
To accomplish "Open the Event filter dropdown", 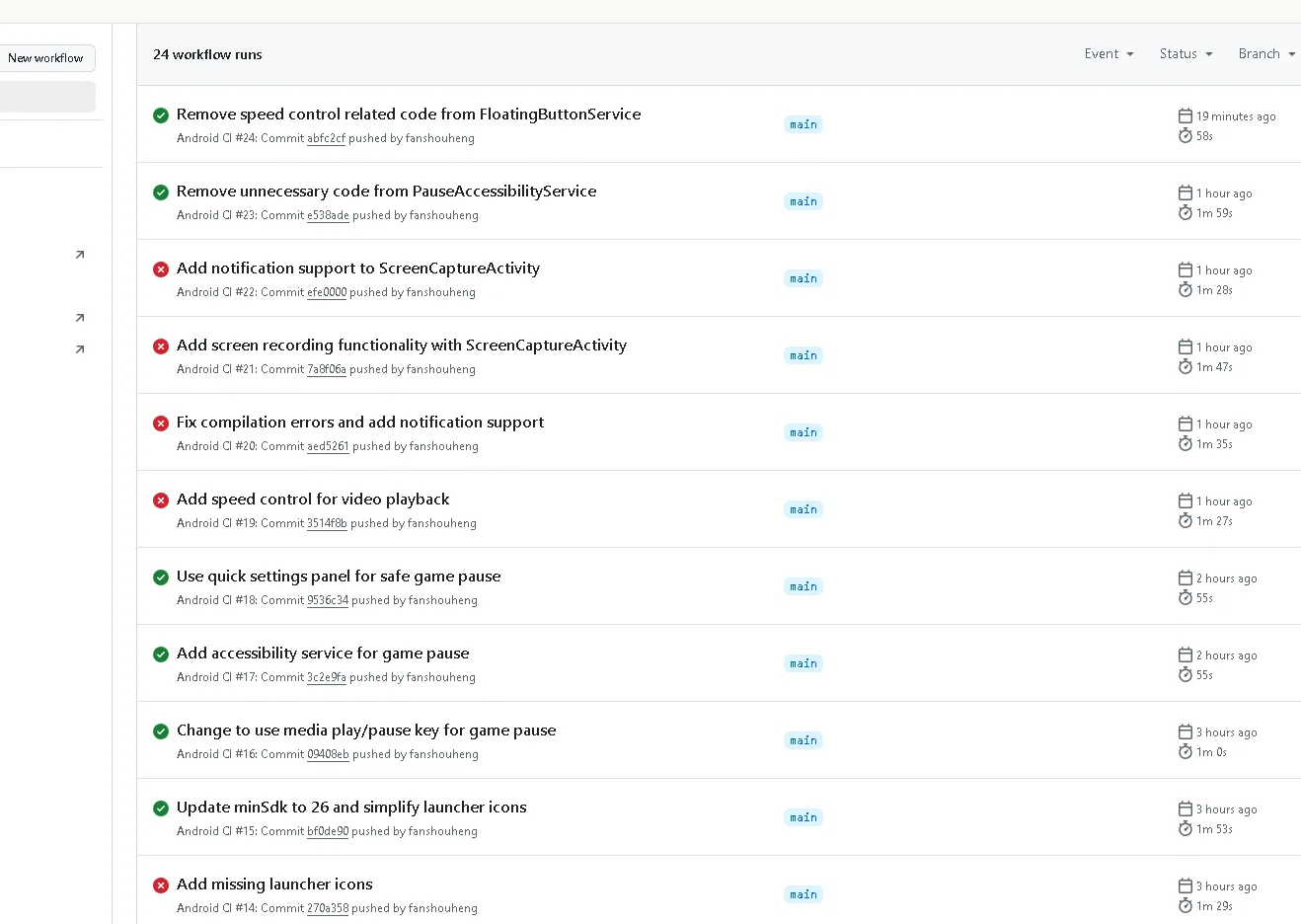I will 1109,54.
